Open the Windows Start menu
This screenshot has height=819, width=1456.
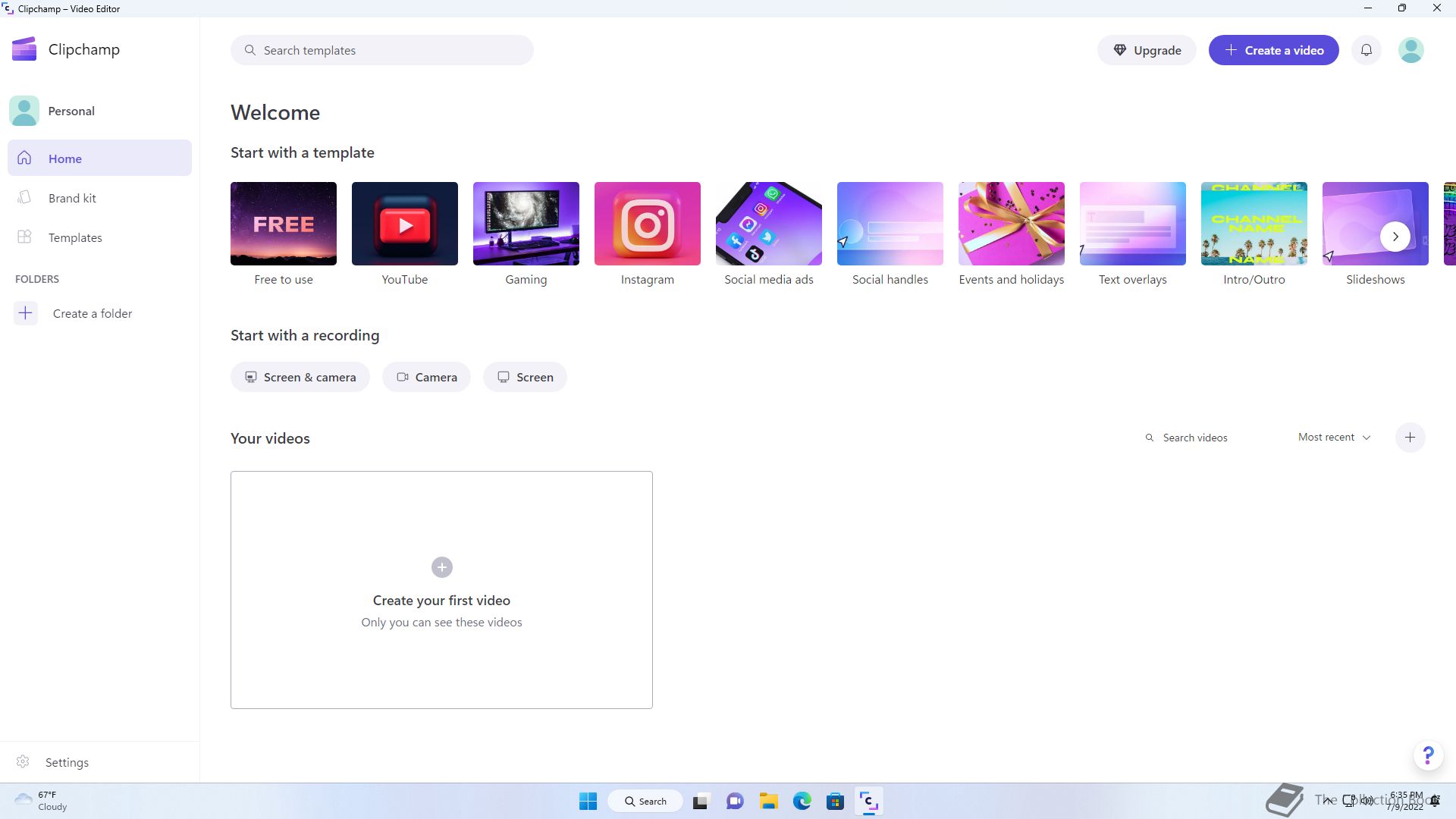coord(588,801)
